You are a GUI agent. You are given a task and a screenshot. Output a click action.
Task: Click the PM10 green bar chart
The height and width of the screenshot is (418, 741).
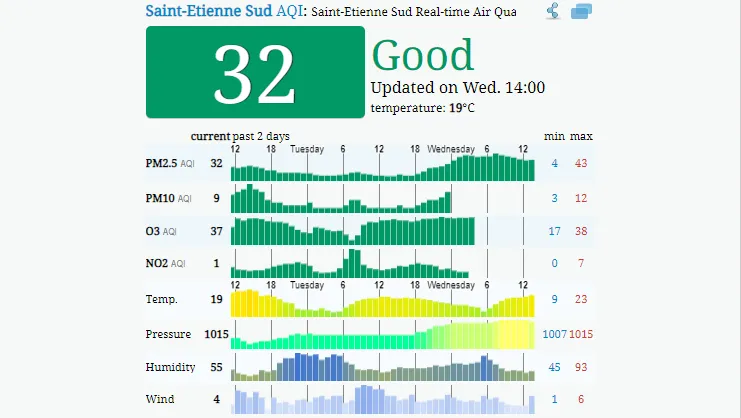(340, 201)
